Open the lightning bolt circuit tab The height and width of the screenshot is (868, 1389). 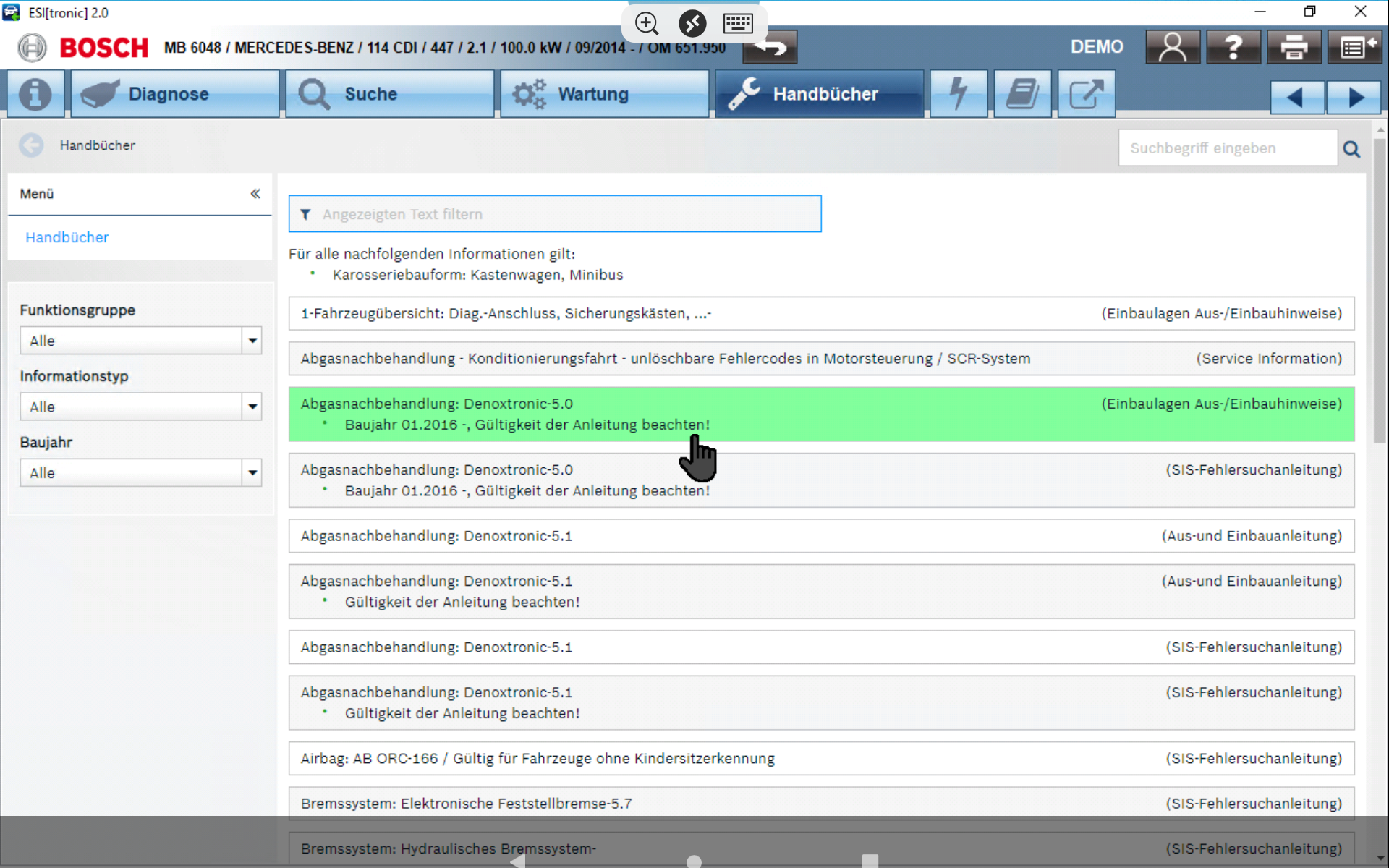click(x=959, y=94)
